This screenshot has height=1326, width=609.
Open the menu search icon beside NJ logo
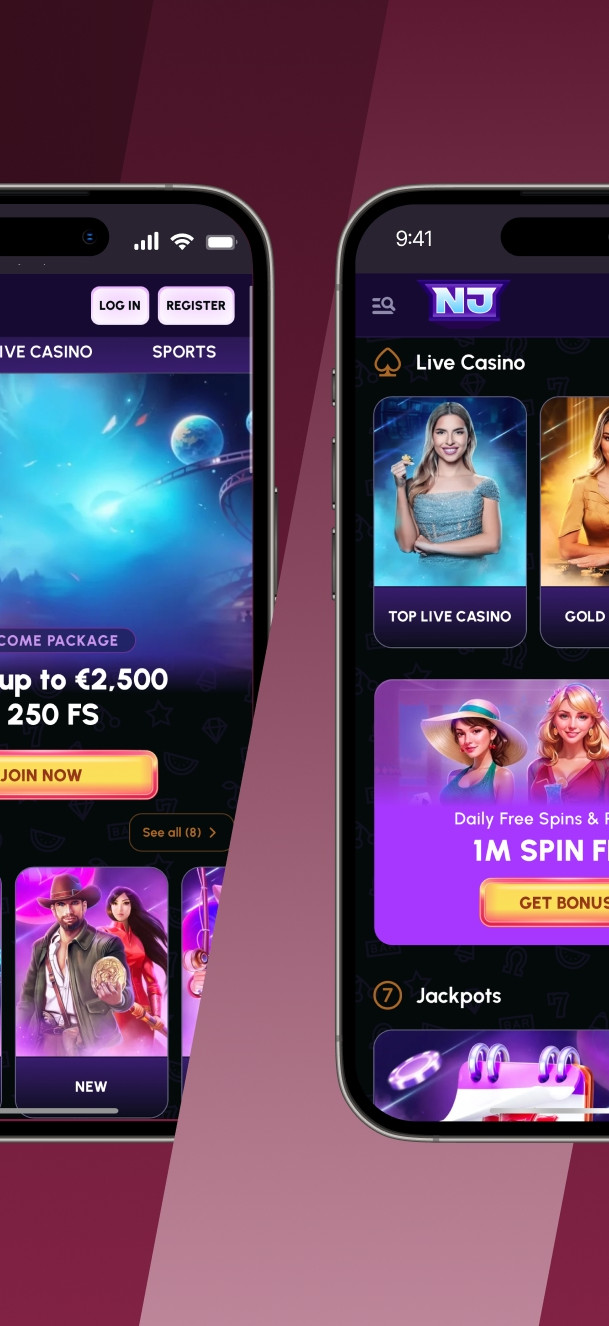(x=383, y=306)
